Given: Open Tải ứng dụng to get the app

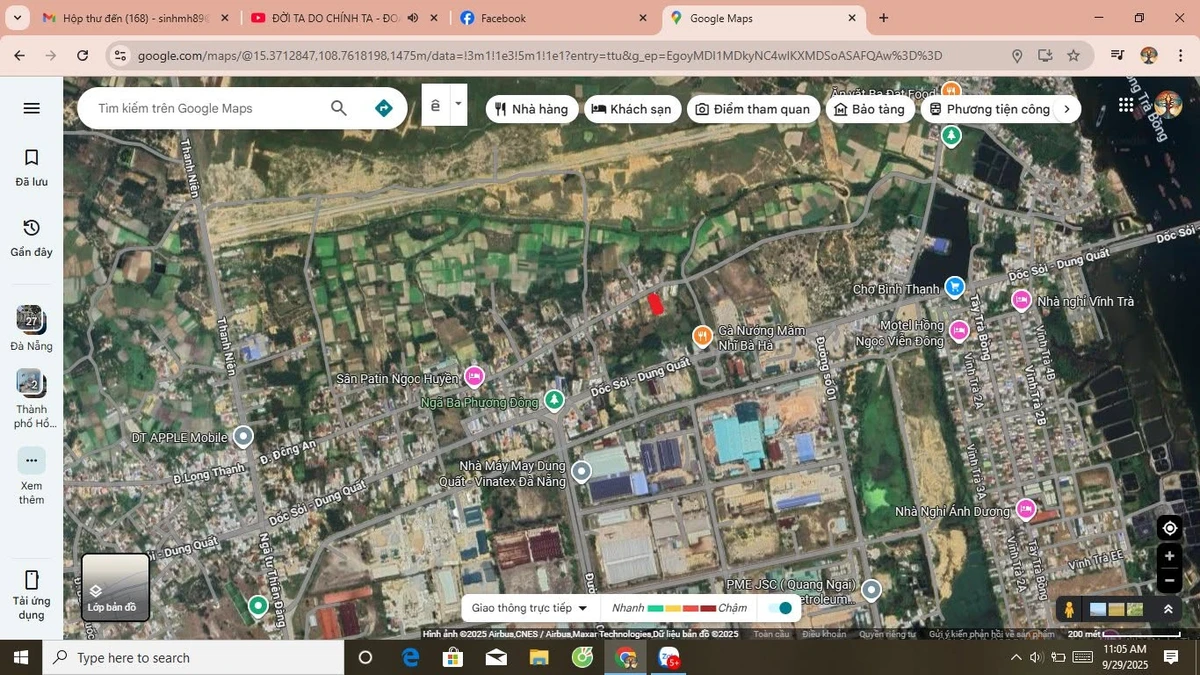Looking at the screenshot, I should 31,594.
